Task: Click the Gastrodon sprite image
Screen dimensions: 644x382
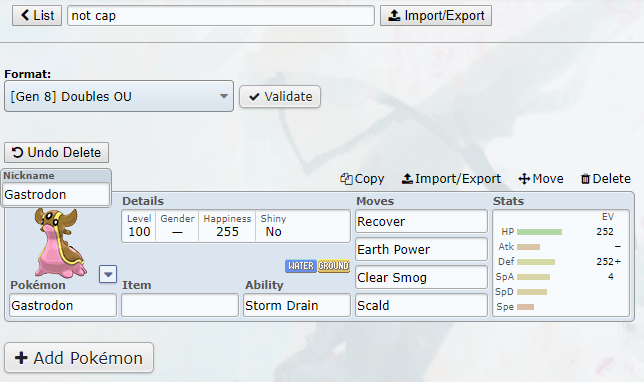Action: tap(60, 242)
